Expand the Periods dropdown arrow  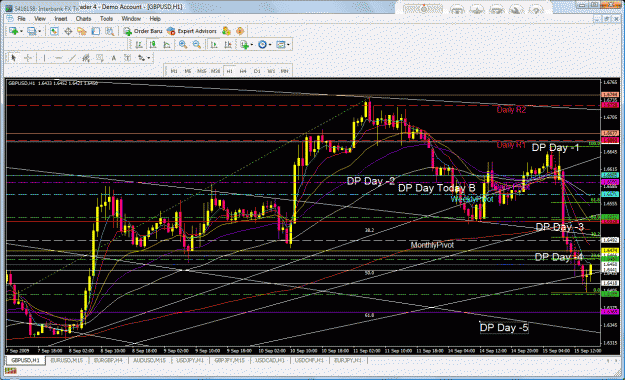point(270,45)
